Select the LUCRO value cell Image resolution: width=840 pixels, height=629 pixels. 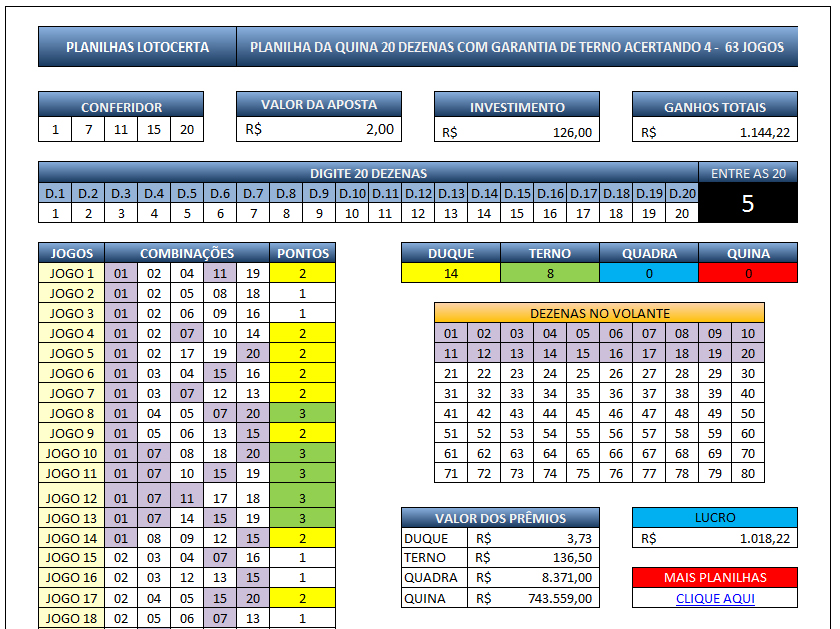[x=715, y=538]
